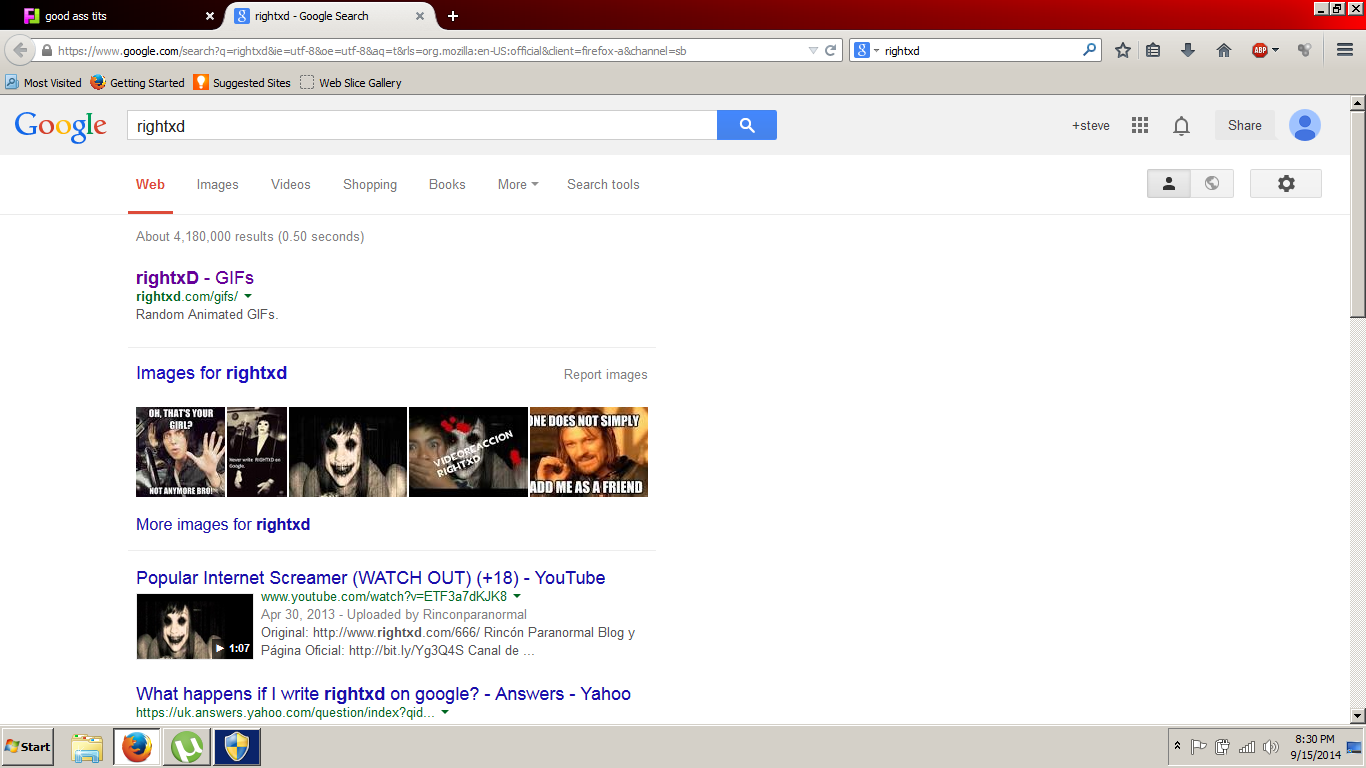Click the +steve profile link

click(1091, 126)
